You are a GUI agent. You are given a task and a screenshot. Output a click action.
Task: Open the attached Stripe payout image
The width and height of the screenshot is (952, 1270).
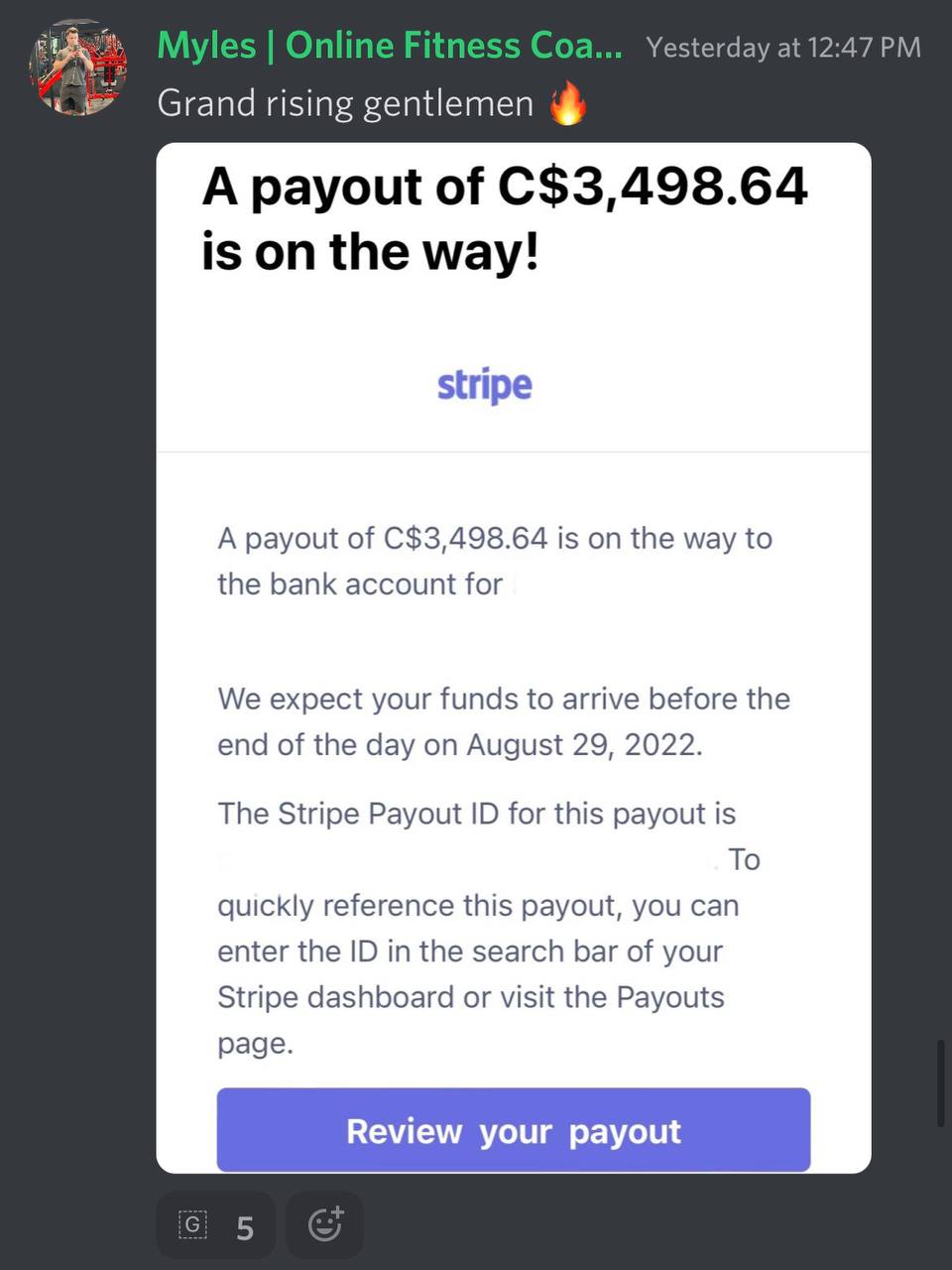(514, 658)
